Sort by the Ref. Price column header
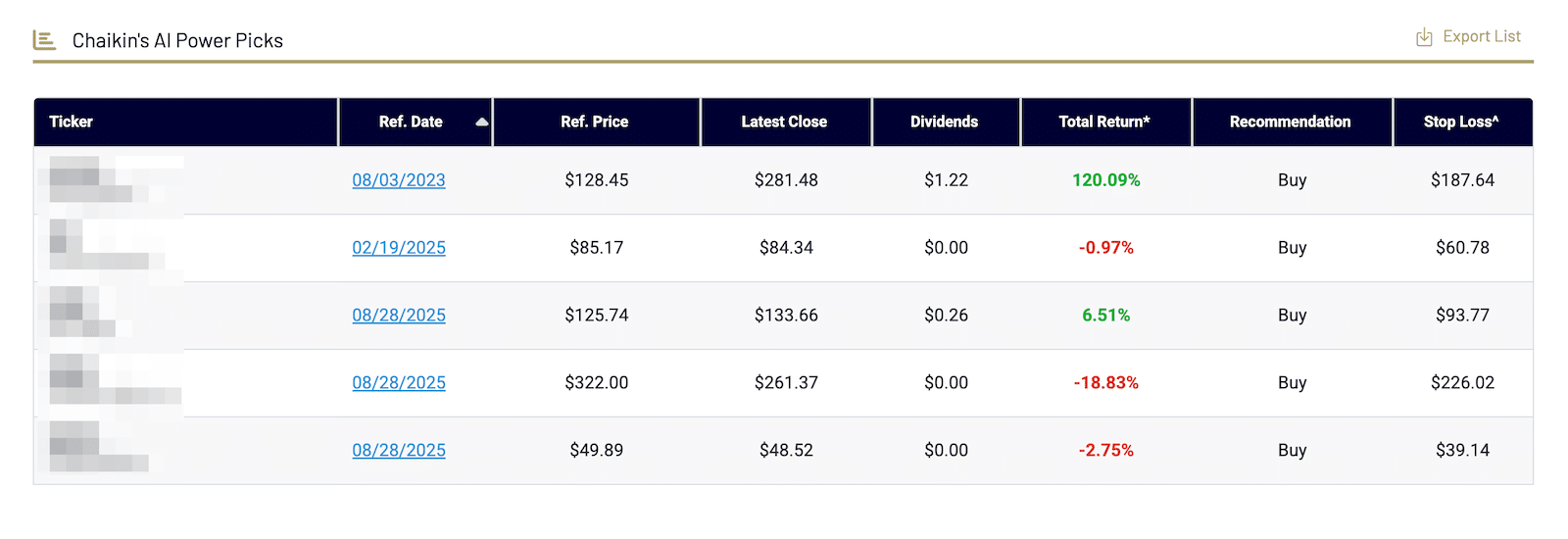This screenshot has width=1568, height=539. click(594, 122)
